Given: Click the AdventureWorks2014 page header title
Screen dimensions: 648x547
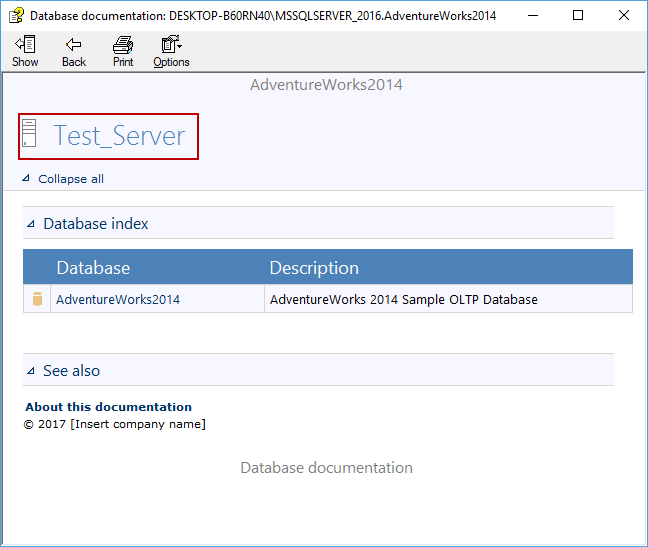Looking at the screenshot, I should tap(326, 85).
